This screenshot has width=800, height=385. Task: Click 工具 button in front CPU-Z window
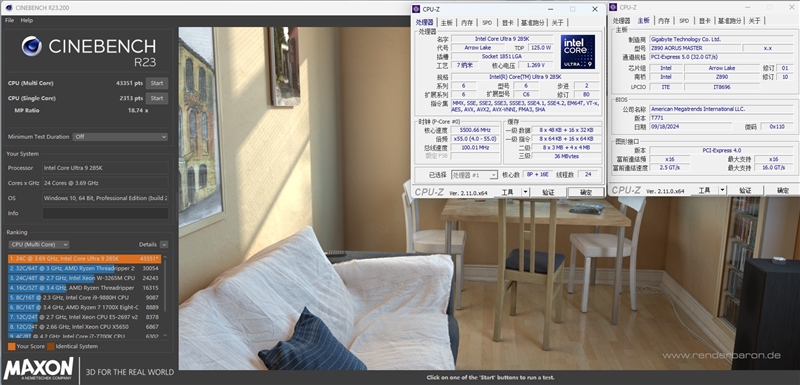click(508, 192)
